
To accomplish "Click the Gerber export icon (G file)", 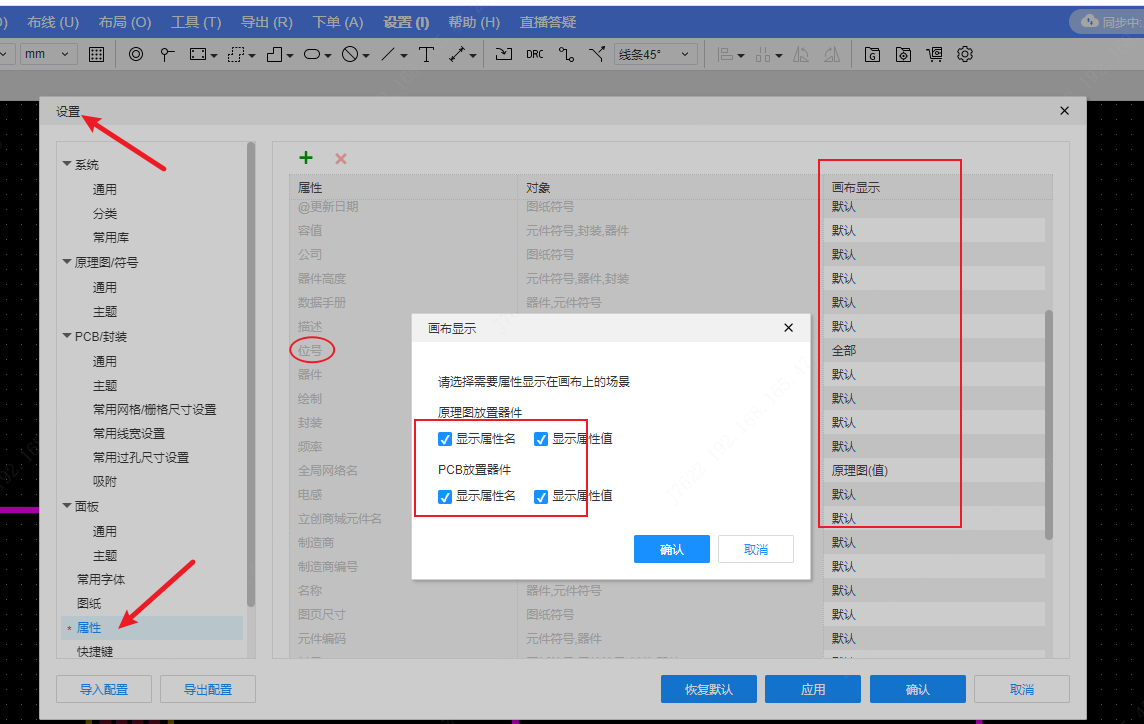I will (872, 54).
